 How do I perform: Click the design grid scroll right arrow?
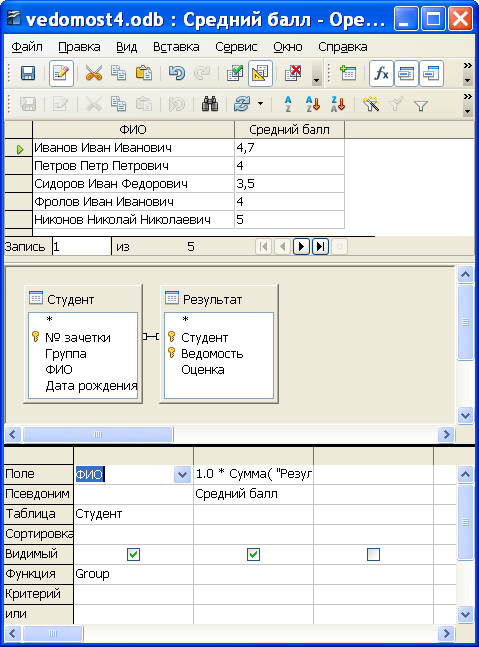(446, 633)
